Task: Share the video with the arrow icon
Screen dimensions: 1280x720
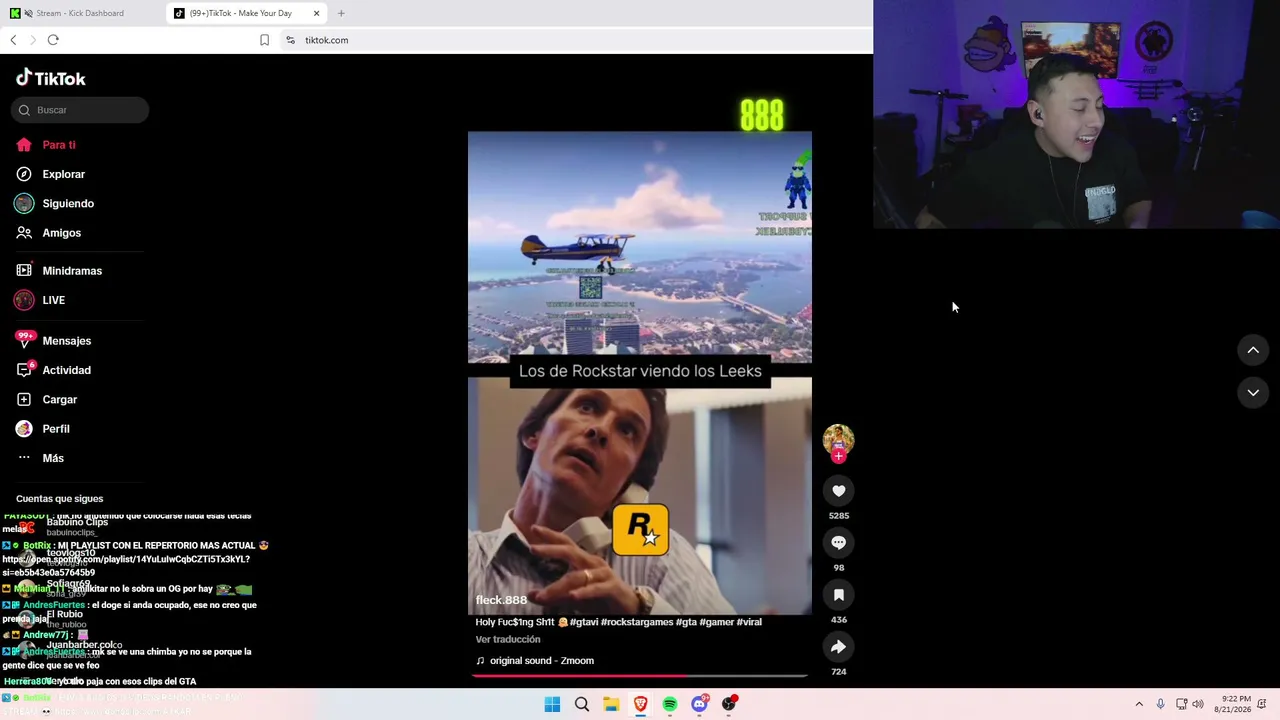Action: [x=838, y=647]
